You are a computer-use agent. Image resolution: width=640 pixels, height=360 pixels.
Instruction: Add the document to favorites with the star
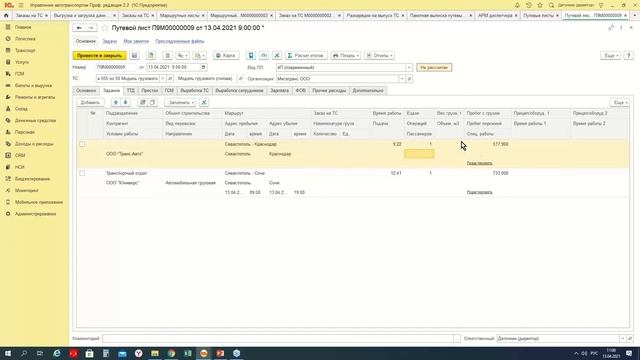click(105, 28)
